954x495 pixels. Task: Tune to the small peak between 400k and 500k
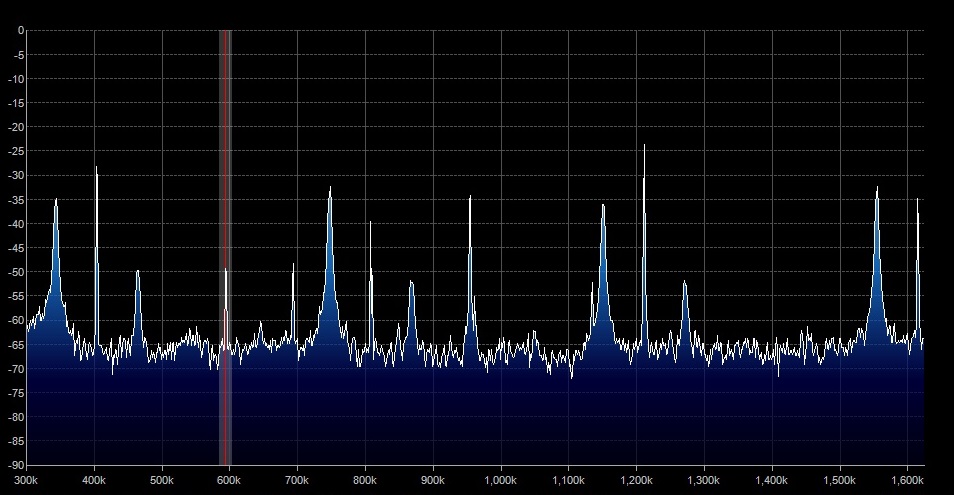[x=138, y=310]
